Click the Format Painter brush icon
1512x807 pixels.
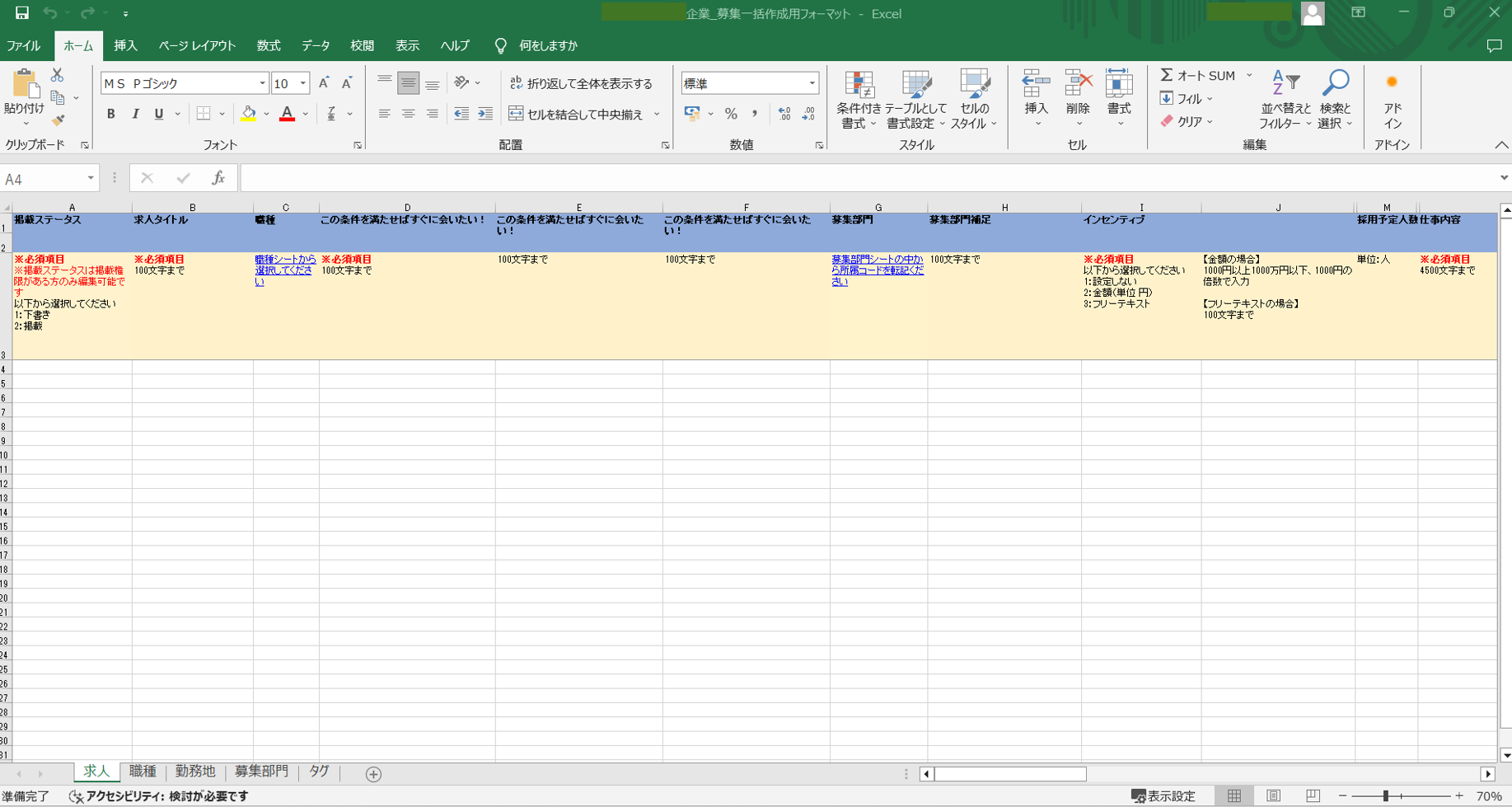58,120
